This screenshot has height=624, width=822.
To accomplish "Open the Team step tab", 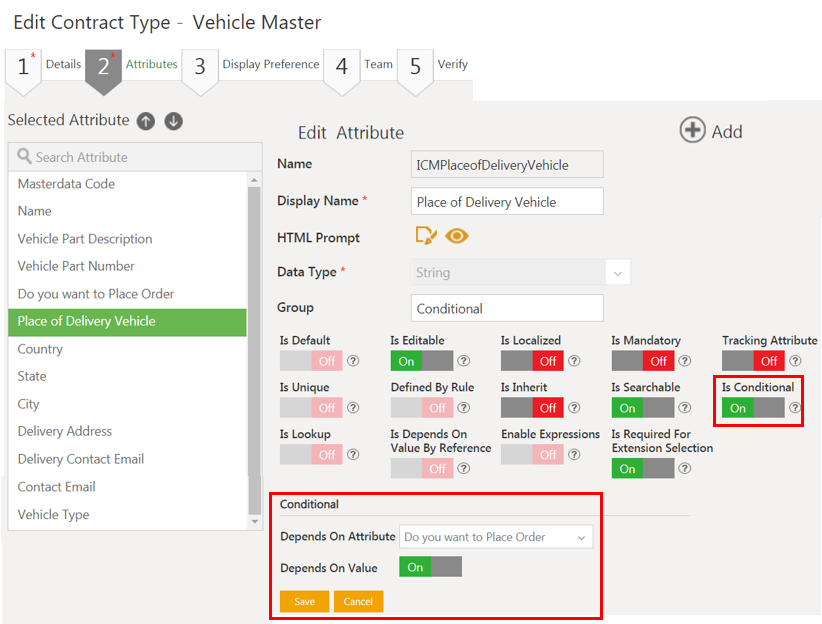I will point(377,65).
